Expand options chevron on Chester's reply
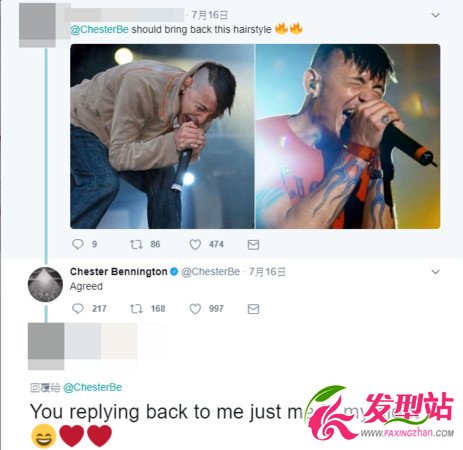This screenshot has height=450, width=463. (x=435, y=272)
